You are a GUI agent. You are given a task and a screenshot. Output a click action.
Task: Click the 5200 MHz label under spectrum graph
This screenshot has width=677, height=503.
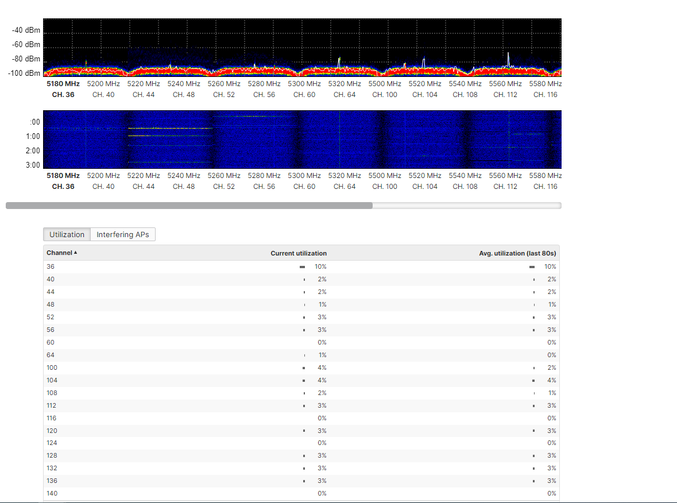point(103,84)
